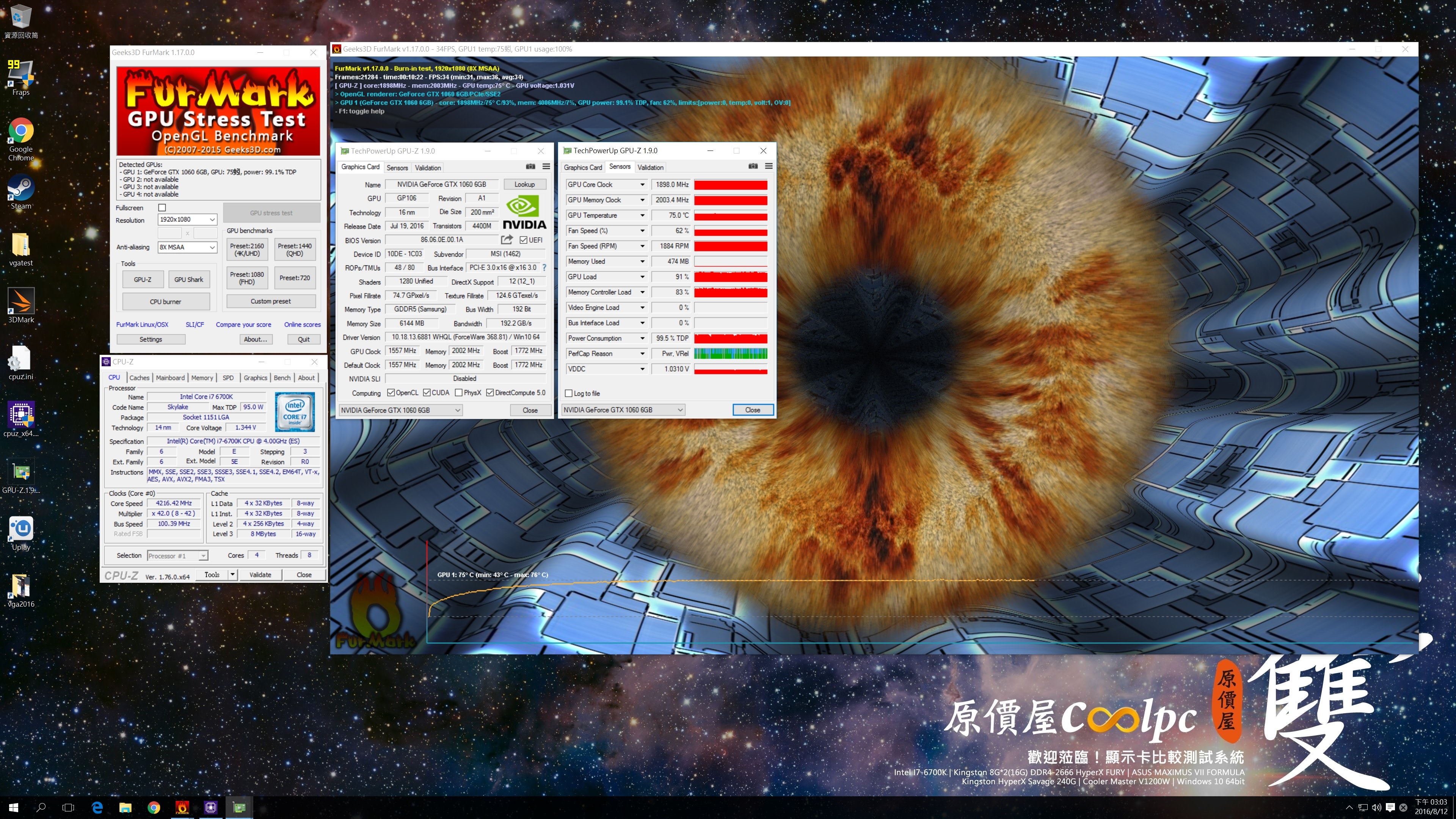Image resolution: width=1456 pixels, height=819 pixels.
Task: Open the Compare your score link
Action: coord(243,325)
